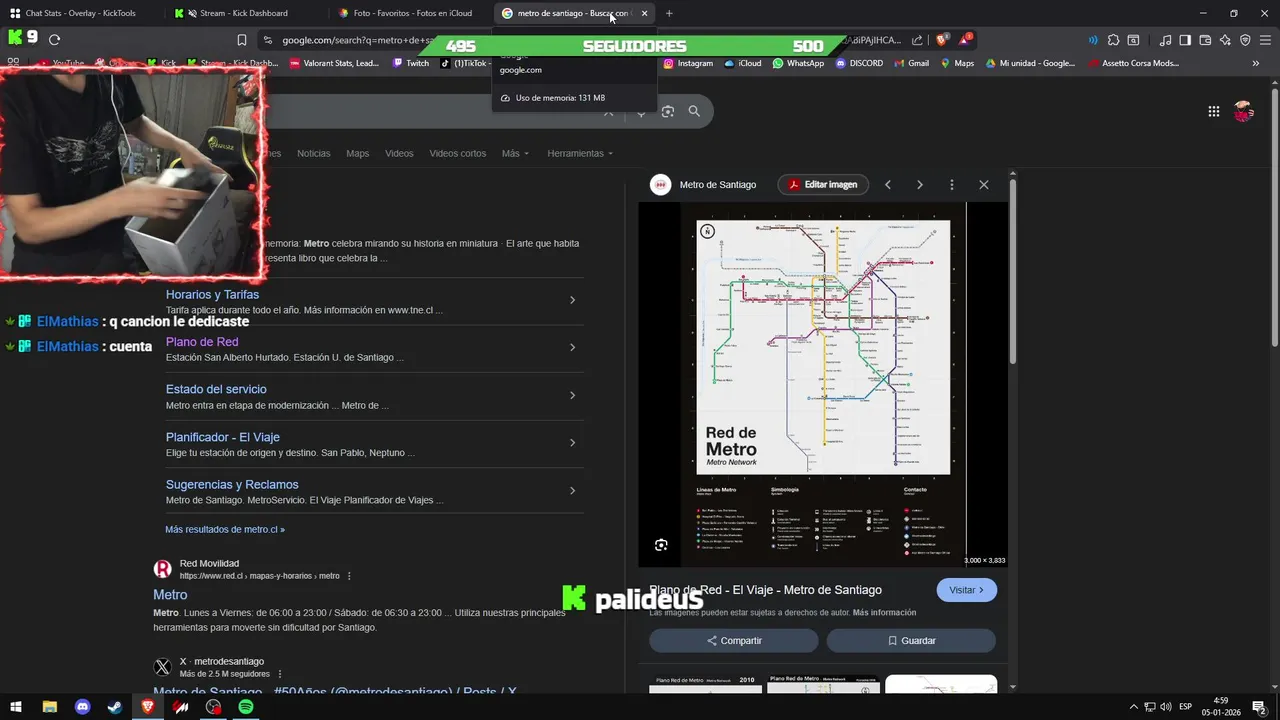The height and width of the screenshot is (720, 1280).
Task: Open Brave Rewards triangle icon
Action: click(965, 40)
